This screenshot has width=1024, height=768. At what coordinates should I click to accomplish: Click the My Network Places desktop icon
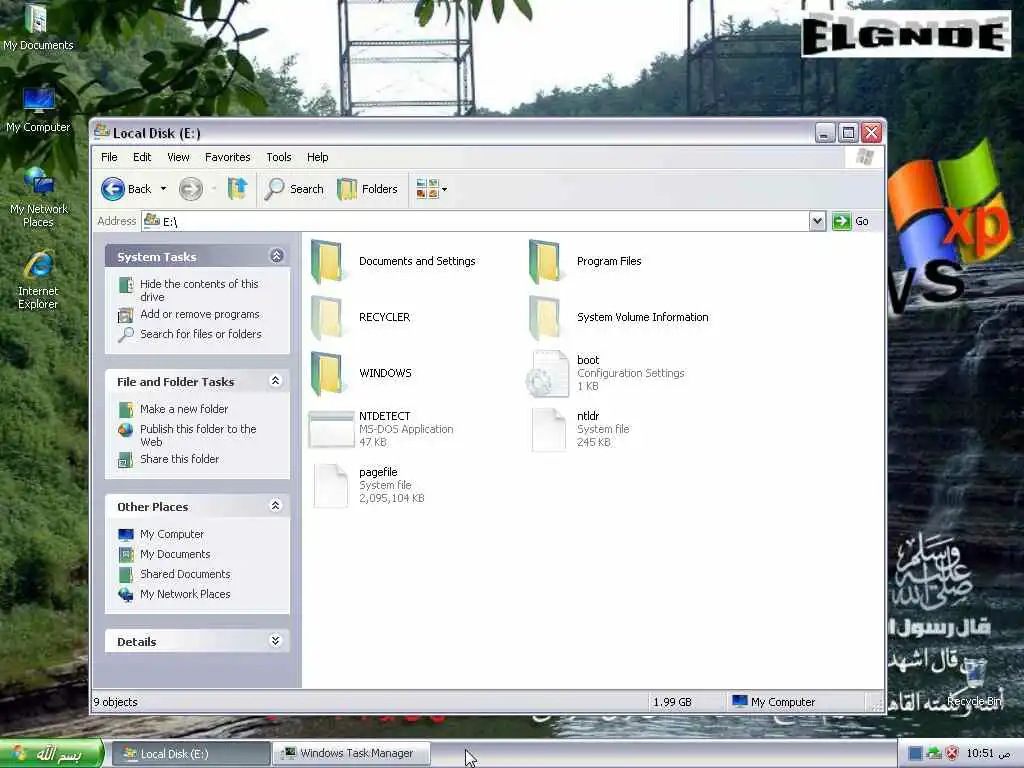coord(39,197)
